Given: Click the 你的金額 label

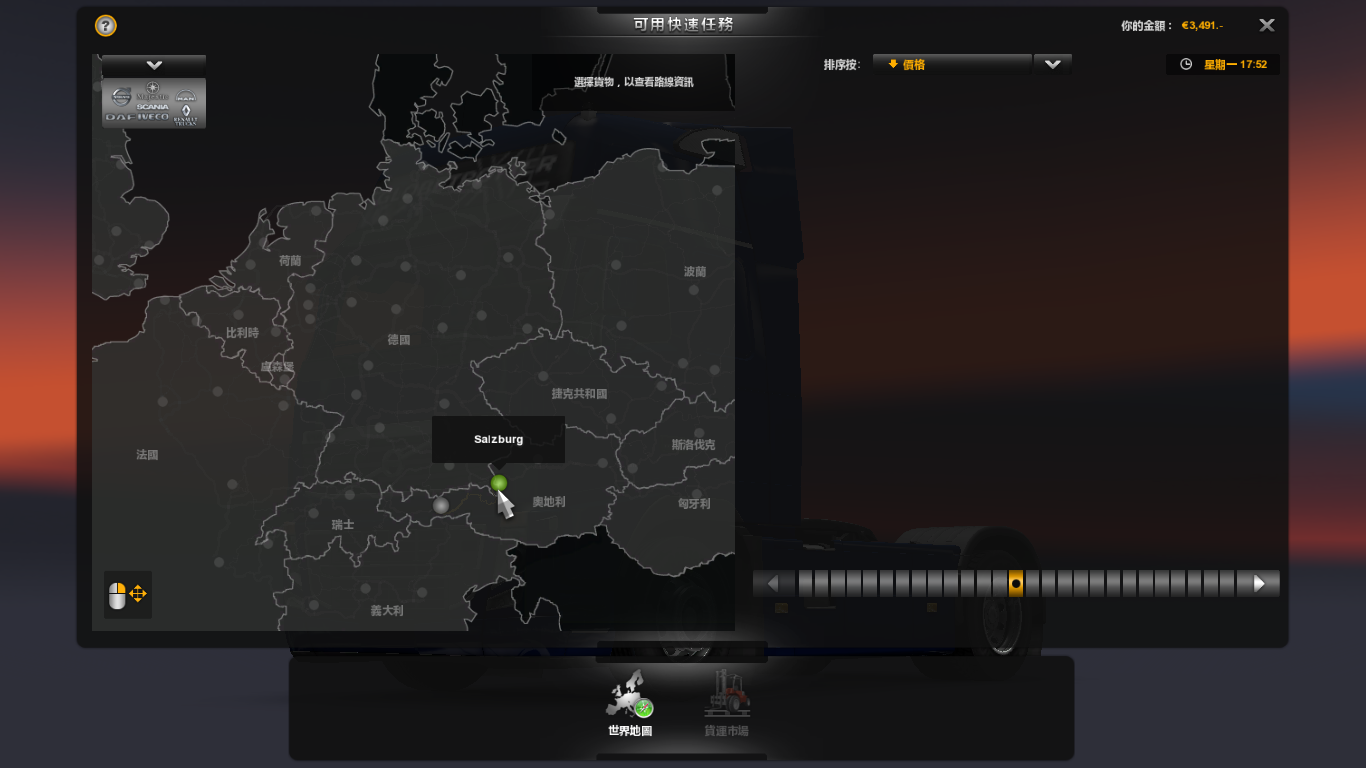Looking at the screenshot, I should (1145, 26).
